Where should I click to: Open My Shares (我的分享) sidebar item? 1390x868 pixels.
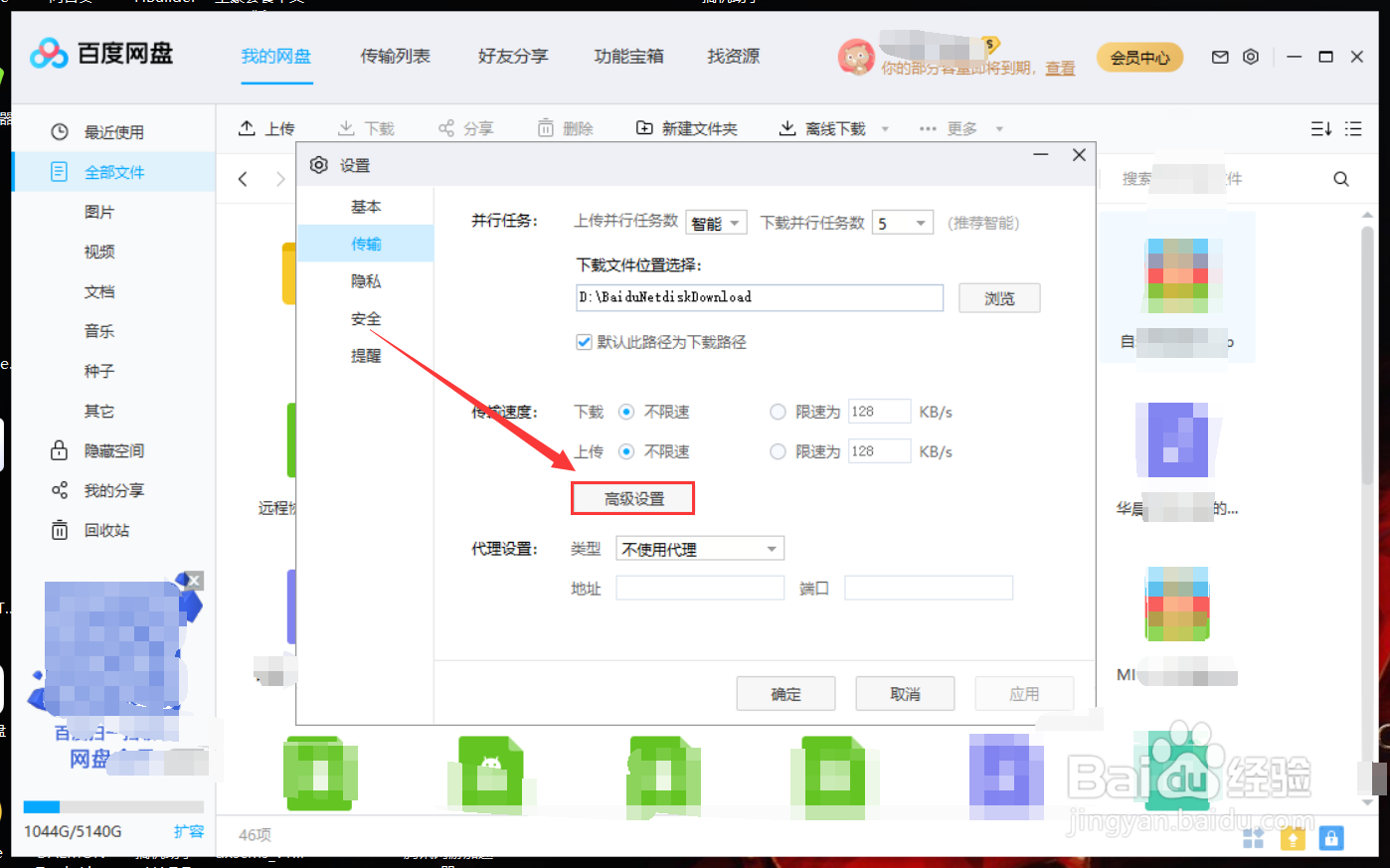[113, 490]
